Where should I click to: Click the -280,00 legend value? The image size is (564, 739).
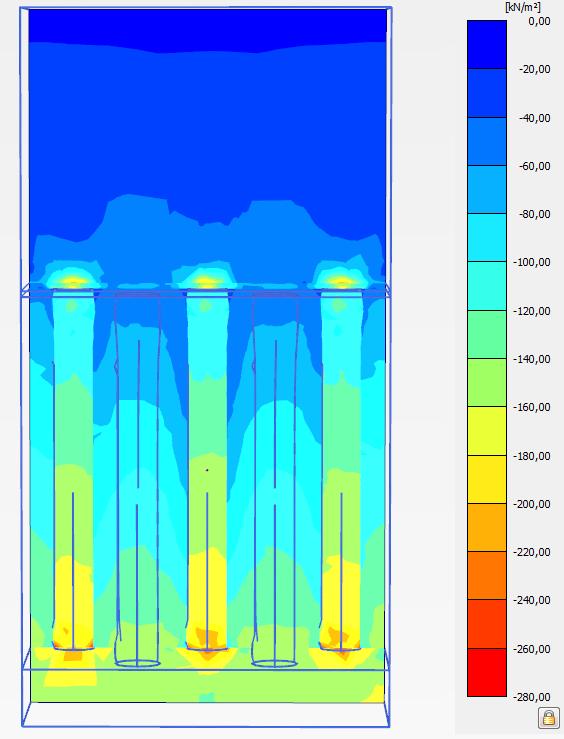tap(531, 697)
